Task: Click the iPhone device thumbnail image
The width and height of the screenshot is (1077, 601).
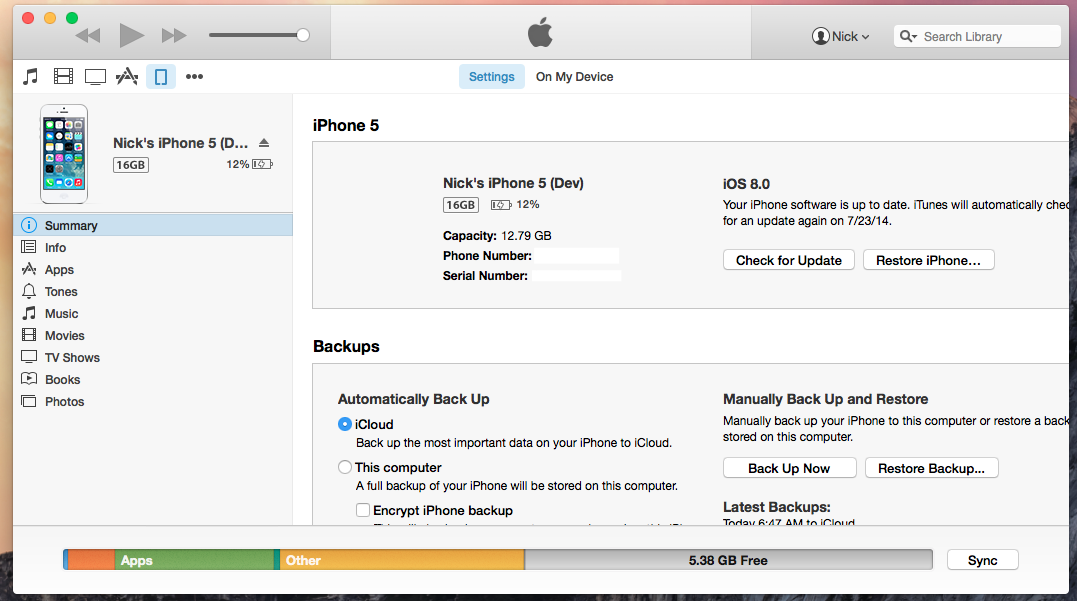Action: click(x=64, y=154)
